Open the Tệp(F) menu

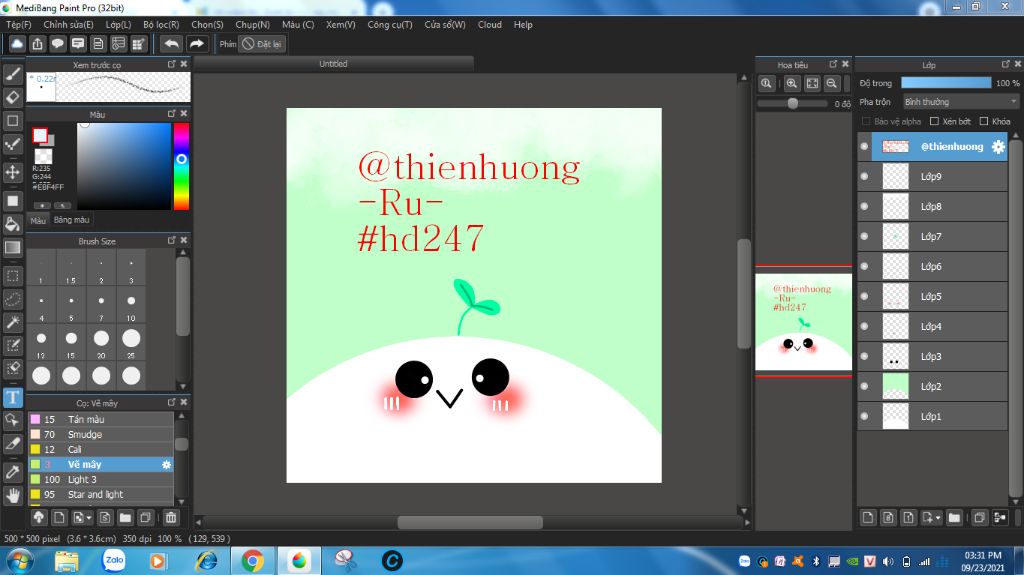pyautogui.click(x=18, y=25)
